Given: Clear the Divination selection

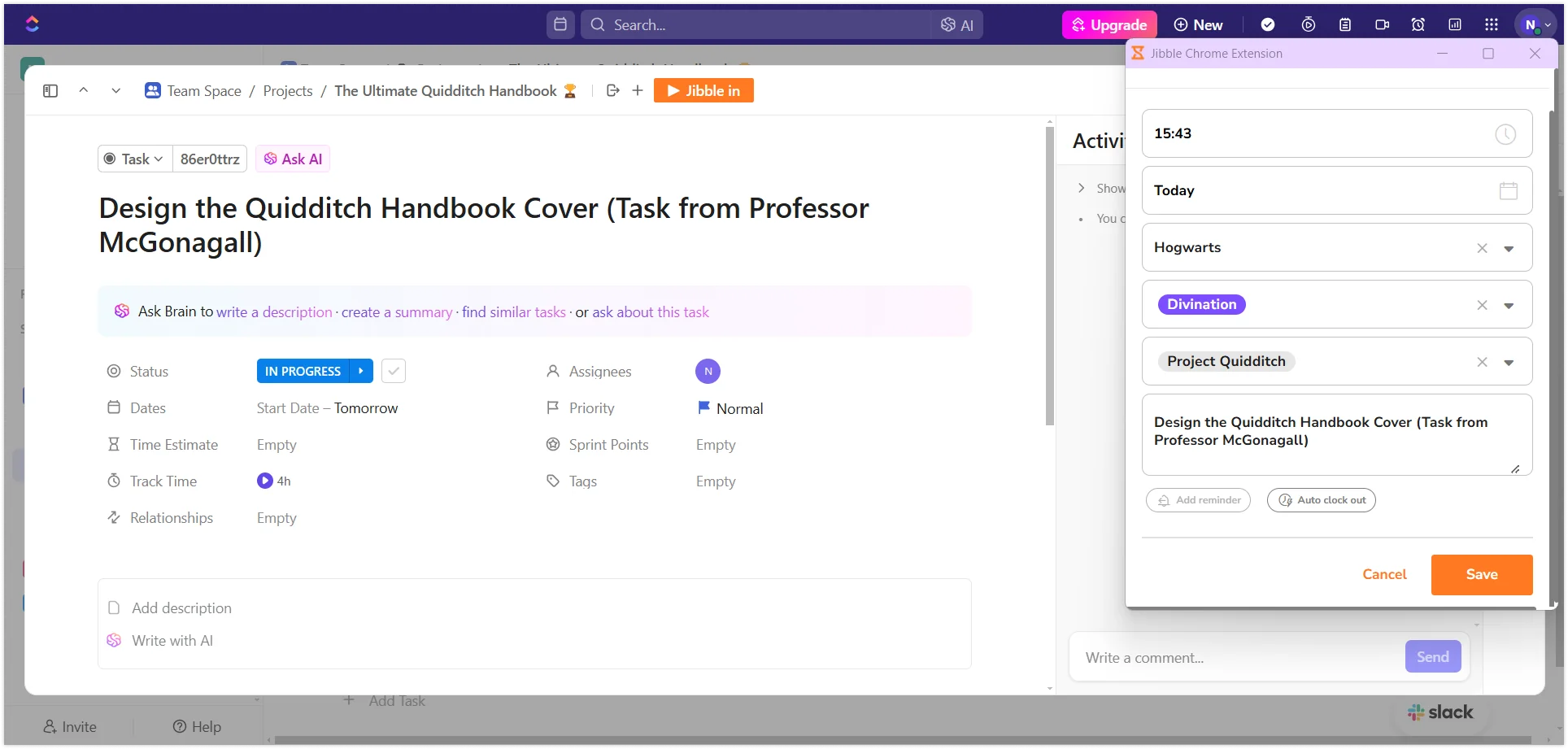Looking at the screenshot, I should tap(1483, 305).
